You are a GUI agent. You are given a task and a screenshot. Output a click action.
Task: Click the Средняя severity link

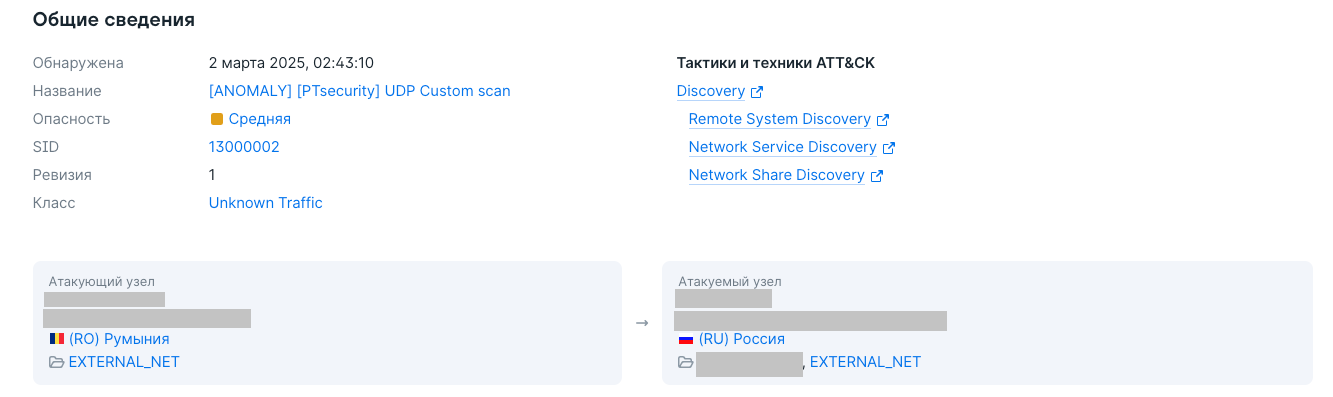point(260,119)
